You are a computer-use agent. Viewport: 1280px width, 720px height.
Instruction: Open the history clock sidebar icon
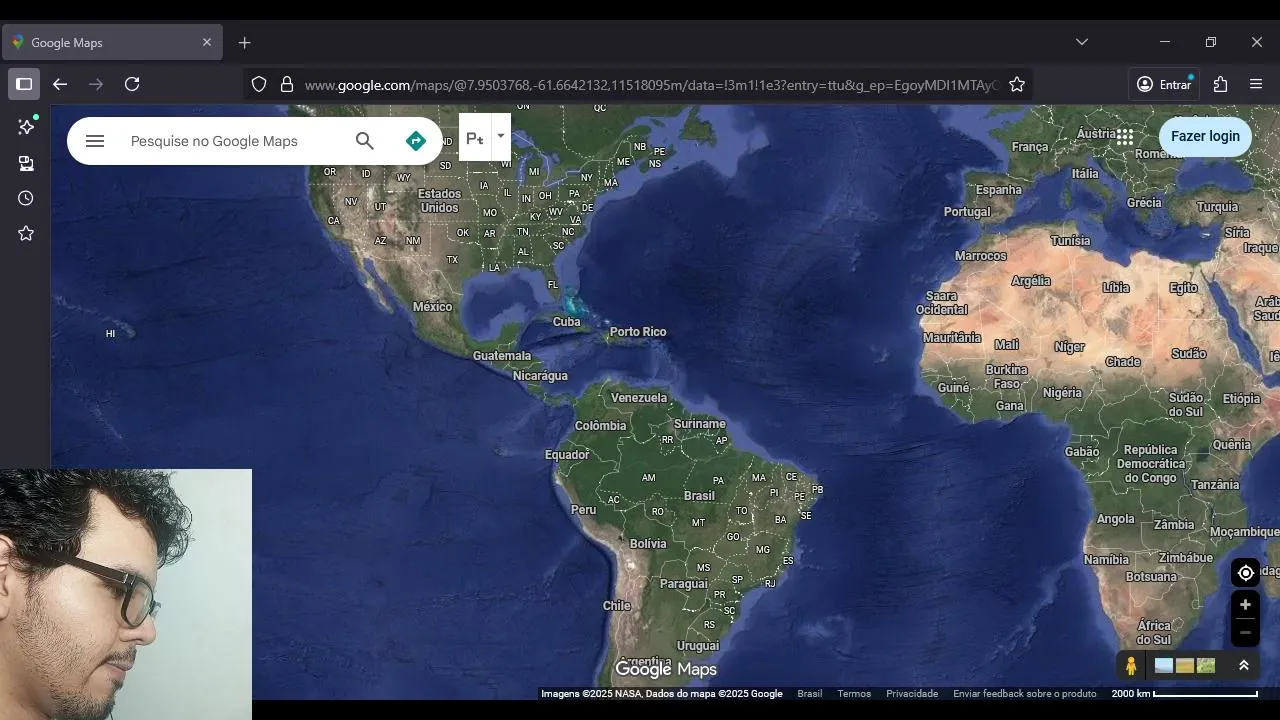point(26,198)
